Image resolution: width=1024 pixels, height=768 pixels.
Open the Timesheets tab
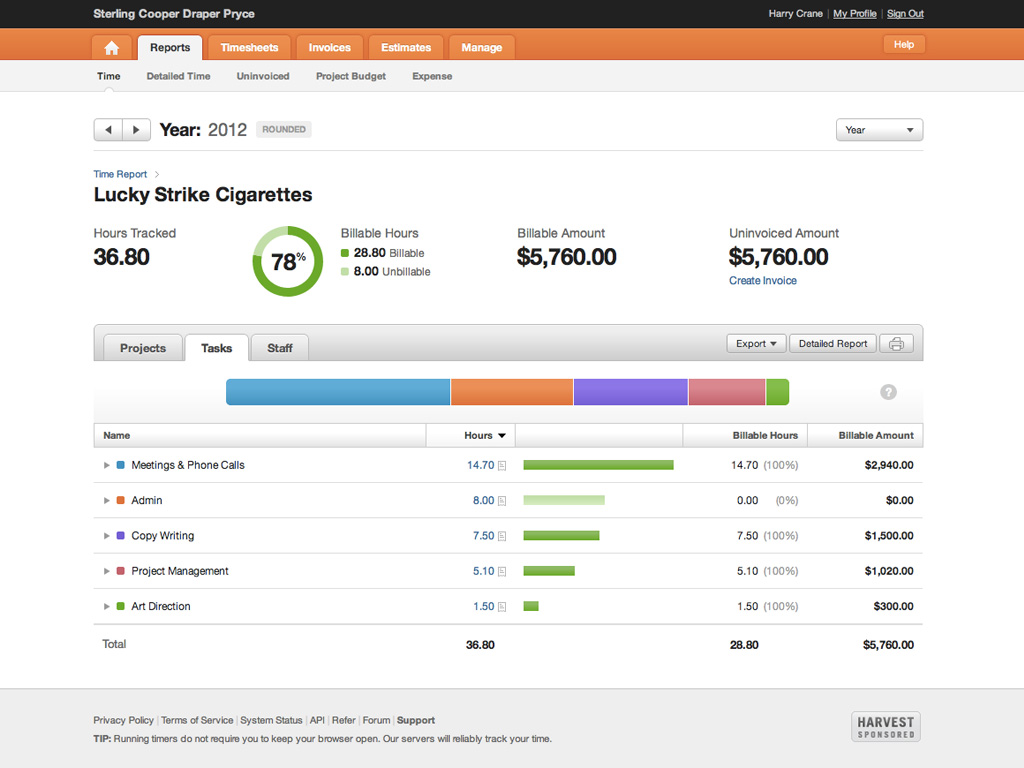click(x=249, y=48)
